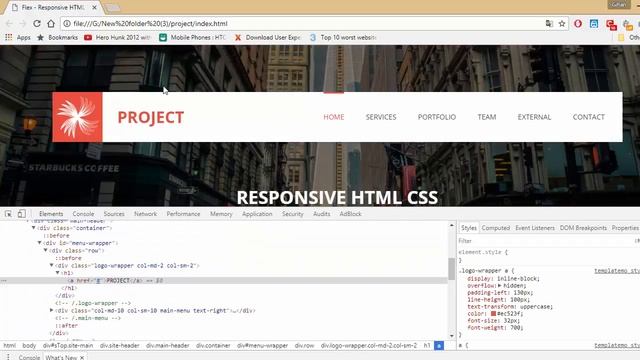The width and height of the screenshot is (640, 360).
Task: Collapse the logo-wrapper col-md-2 div node
Action: point(51,266)
